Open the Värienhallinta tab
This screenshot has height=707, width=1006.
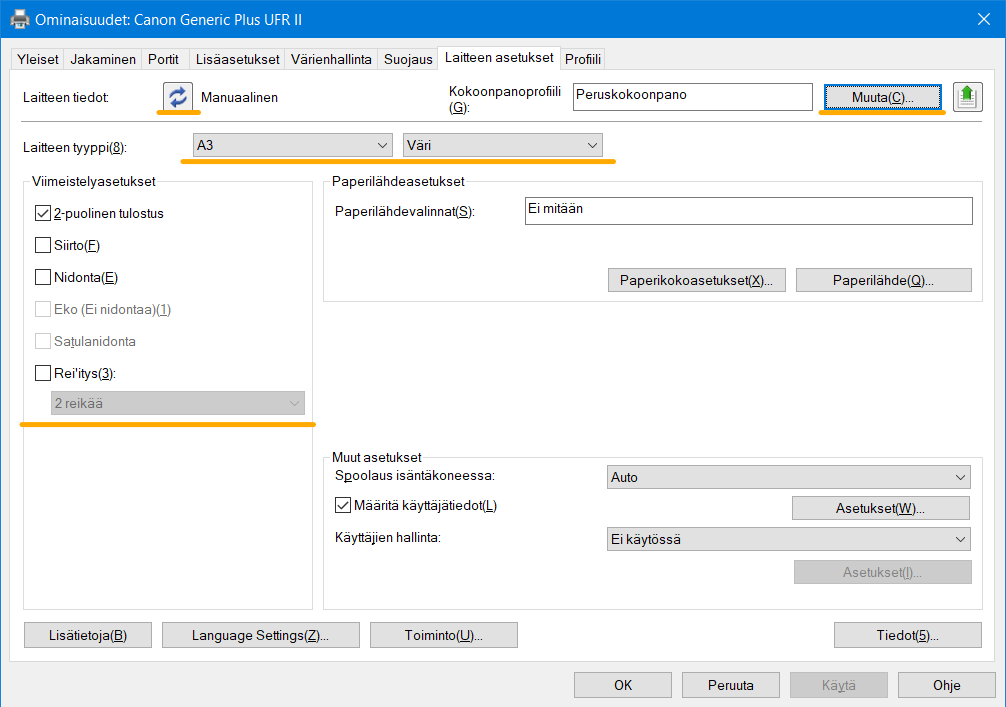[331, 59]
